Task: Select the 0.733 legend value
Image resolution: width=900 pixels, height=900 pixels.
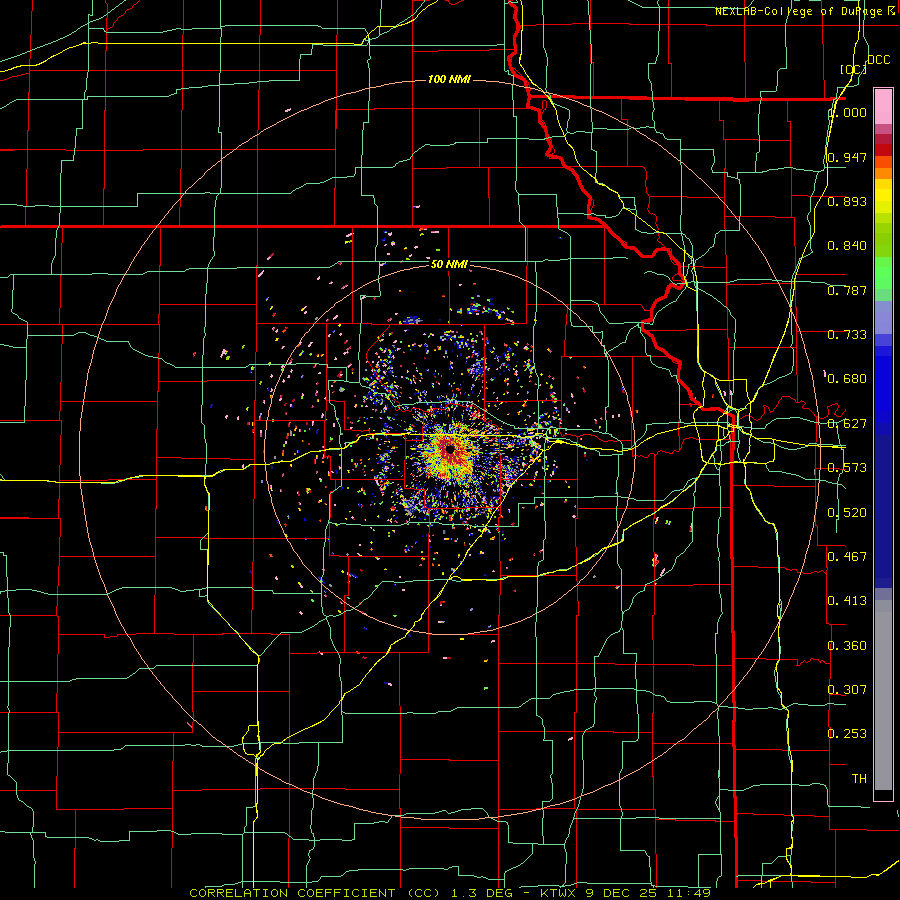Action: 847,335
